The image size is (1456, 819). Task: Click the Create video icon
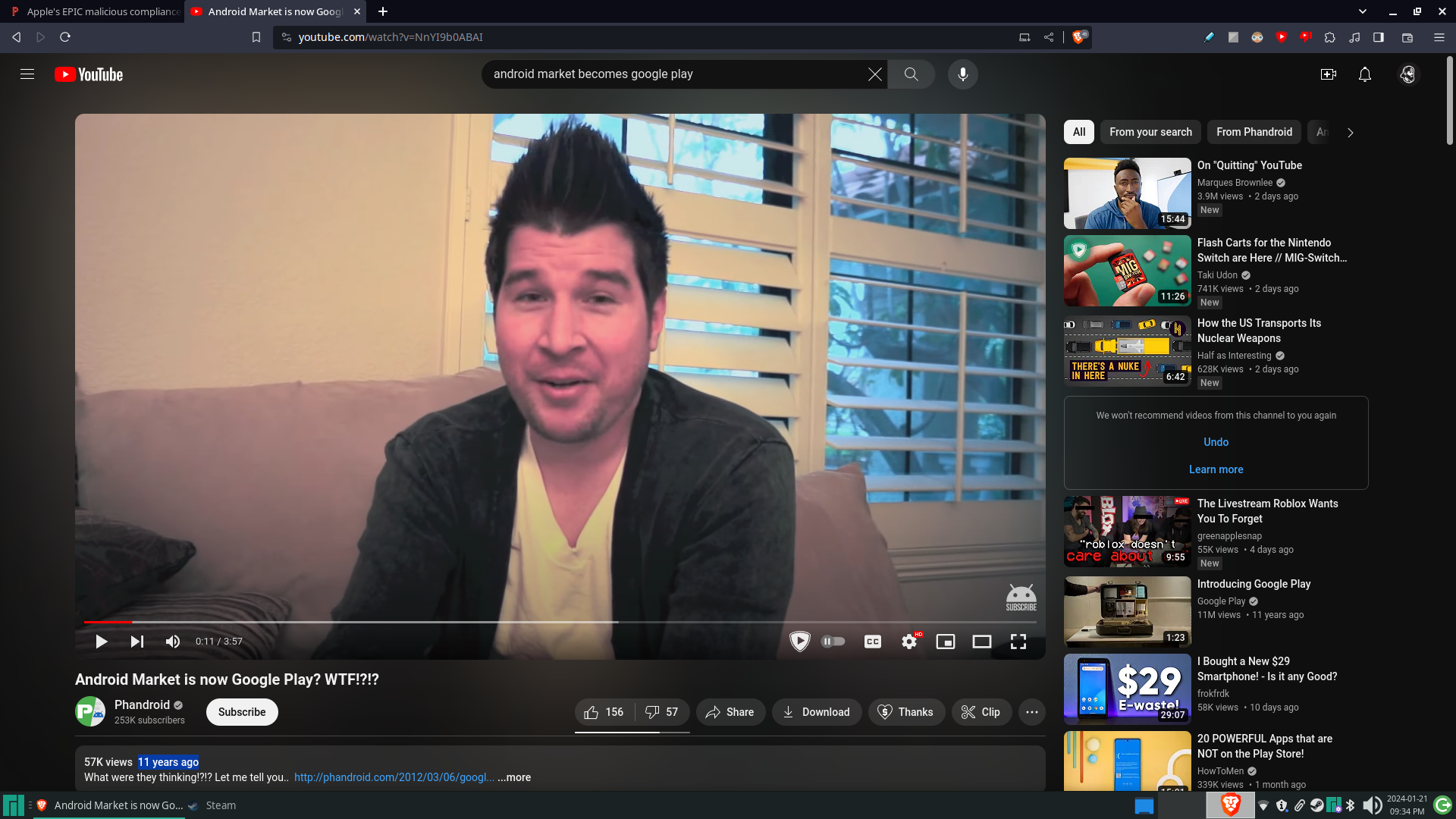coord(1328,74)
